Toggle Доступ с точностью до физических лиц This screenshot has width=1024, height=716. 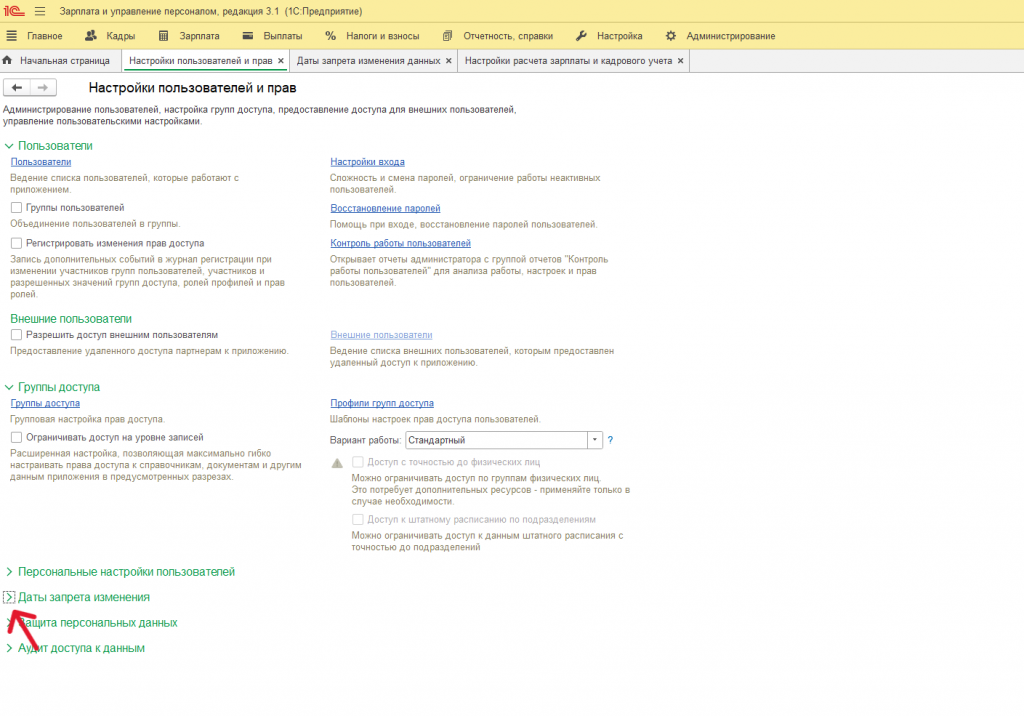pos(358,462)
